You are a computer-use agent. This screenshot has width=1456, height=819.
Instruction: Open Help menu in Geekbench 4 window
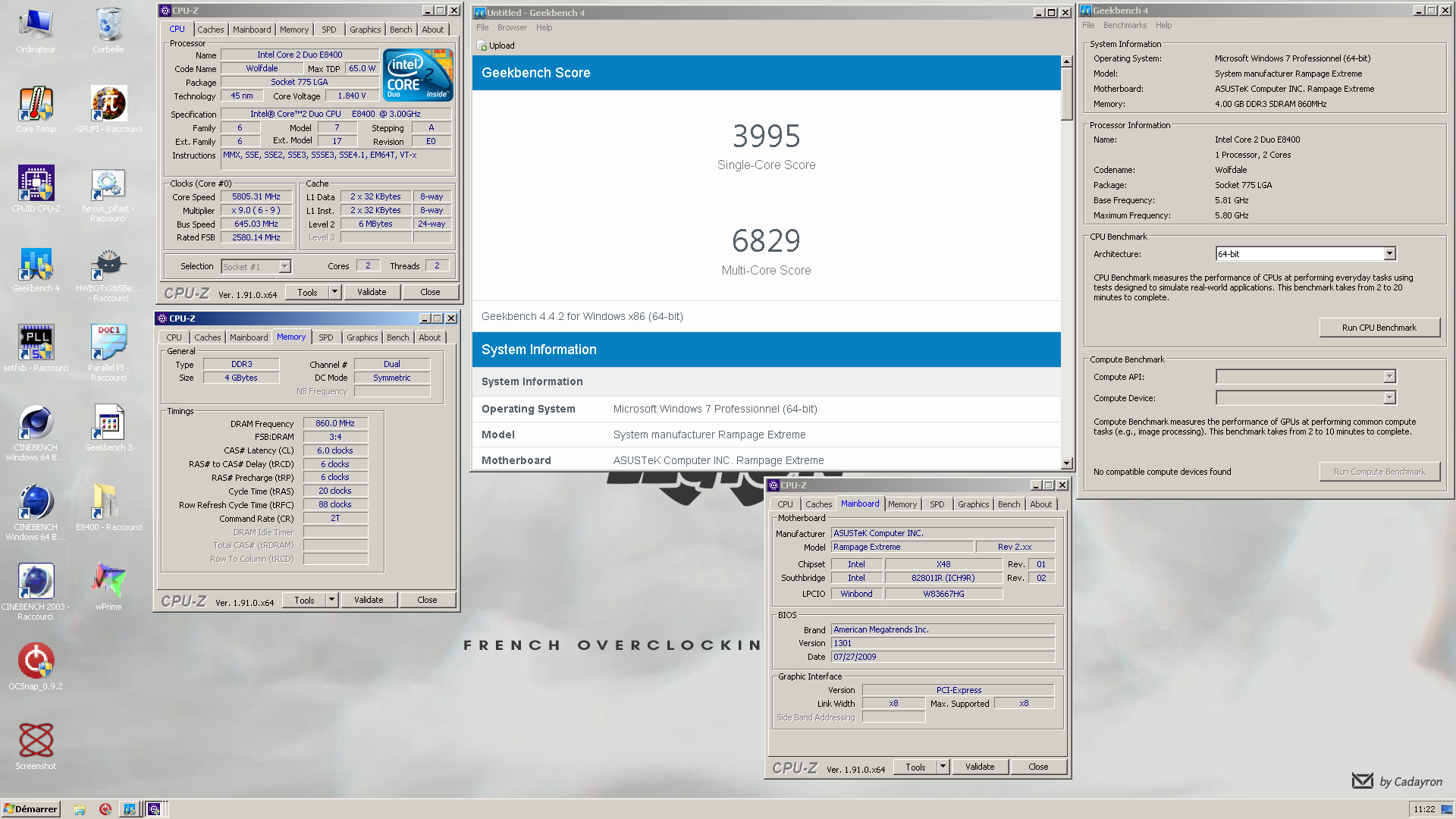(x=1163, y=25)
